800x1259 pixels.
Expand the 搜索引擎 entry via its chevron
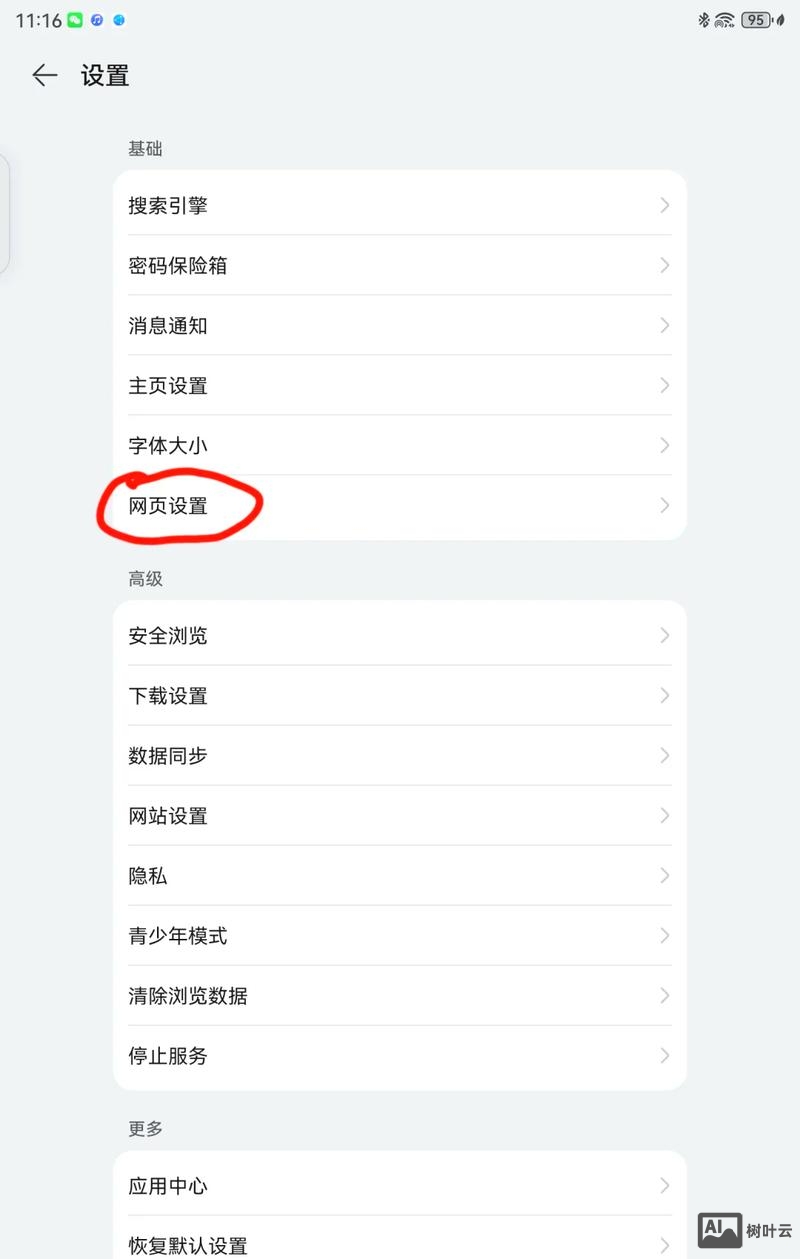coord(663,205)
